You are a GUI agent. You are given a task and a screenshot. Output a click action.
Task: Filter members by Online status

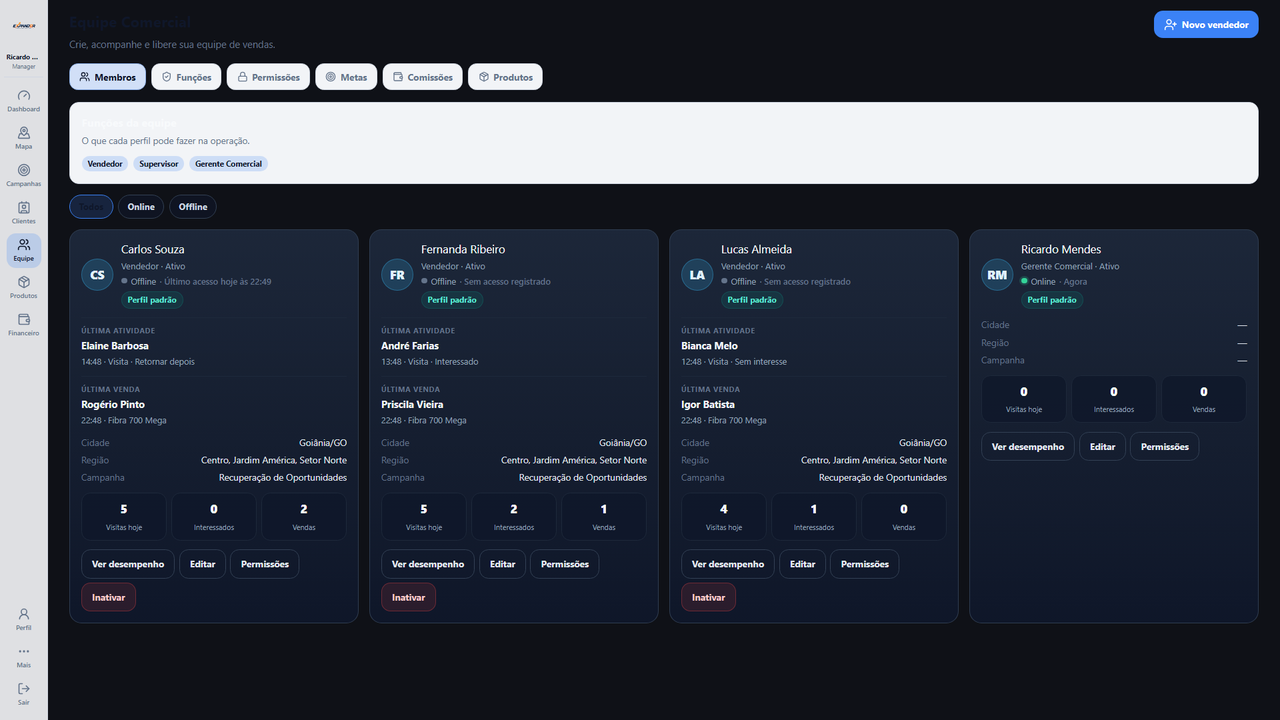tap(141, 207)
